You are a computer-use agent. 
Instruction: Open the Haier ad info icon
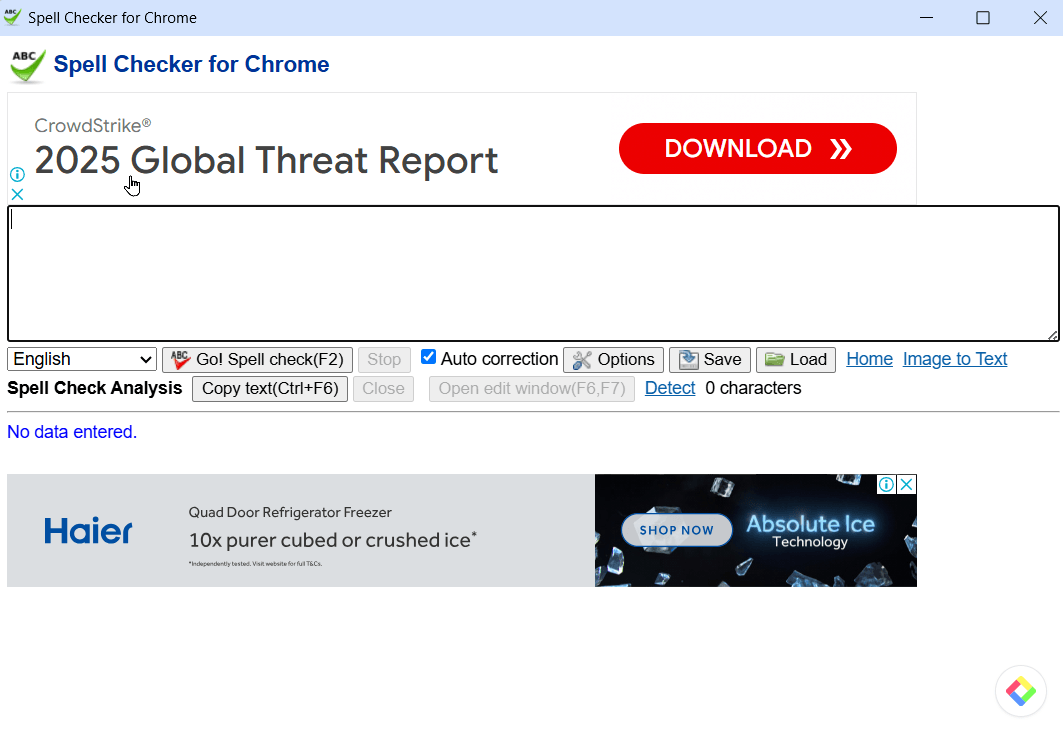tap(886, 484)
